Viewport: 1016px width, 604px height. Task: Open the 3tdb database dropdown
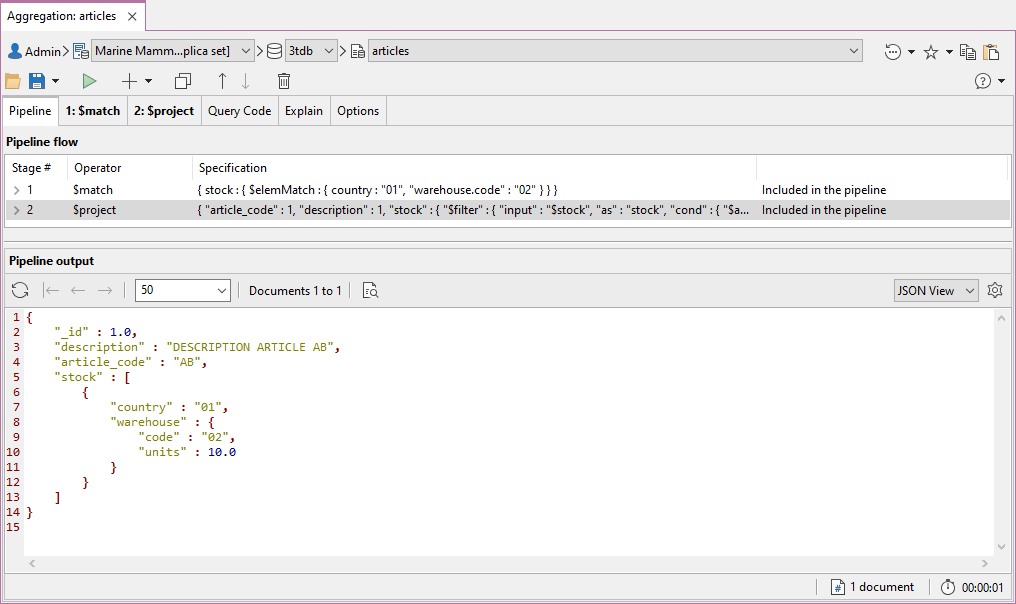click(311, 51)
